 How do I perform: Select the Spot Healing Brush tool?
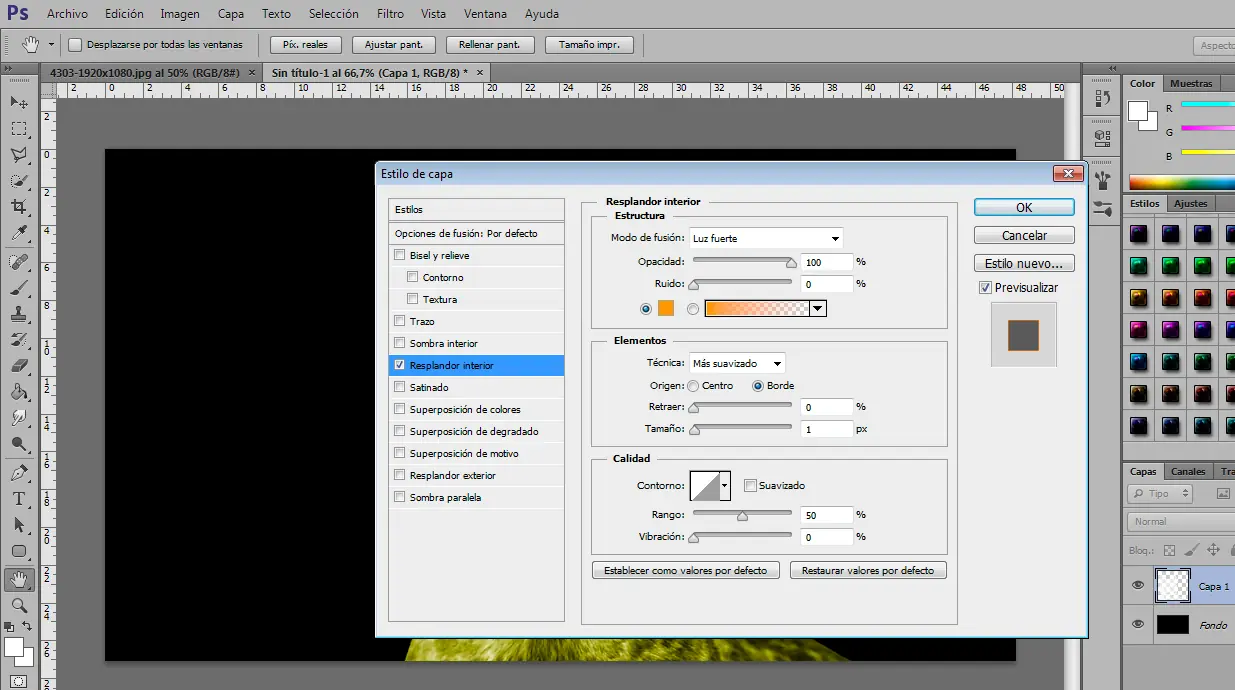[19, 263]
